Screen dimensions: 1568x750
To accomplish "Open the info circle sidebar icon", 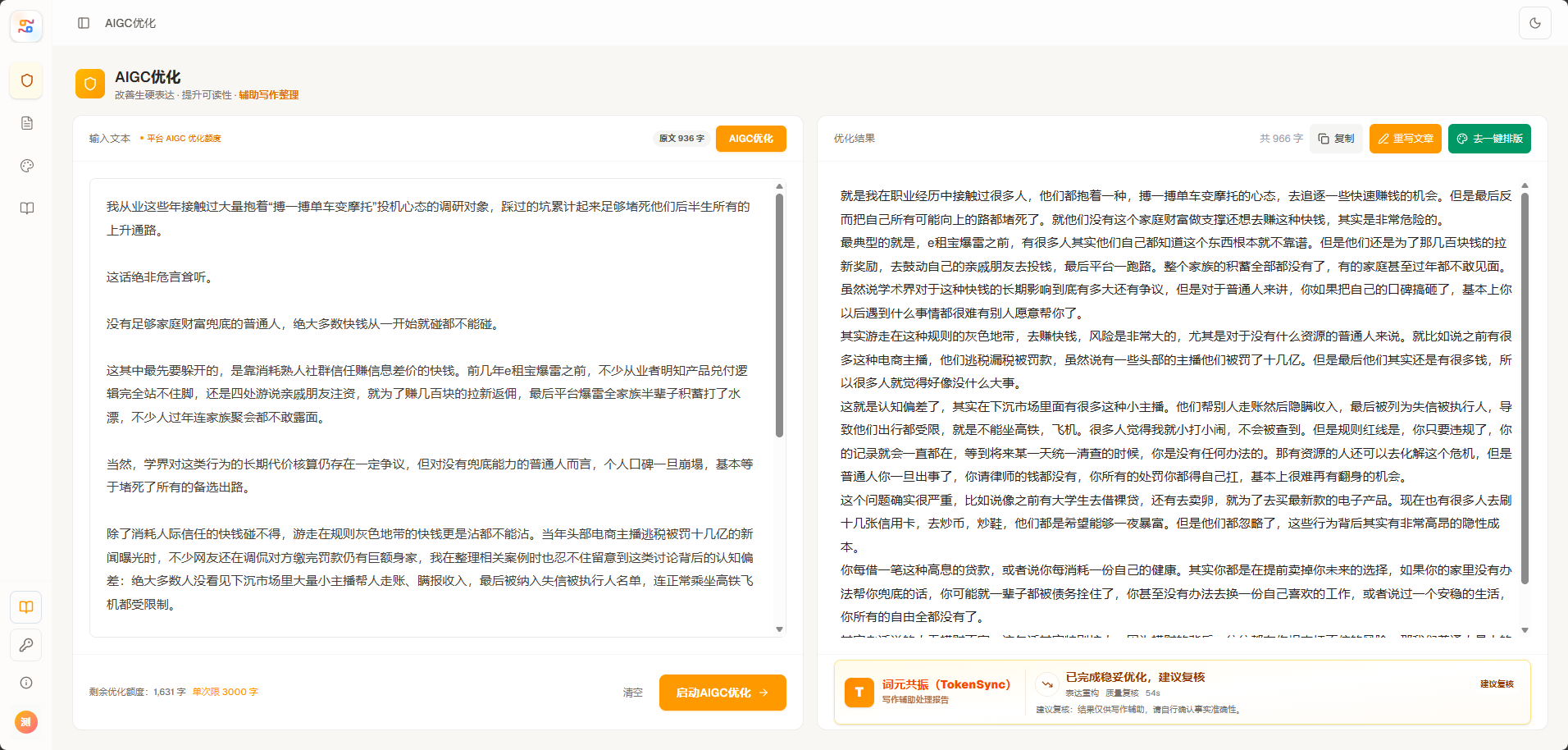I will coord(26,683).
